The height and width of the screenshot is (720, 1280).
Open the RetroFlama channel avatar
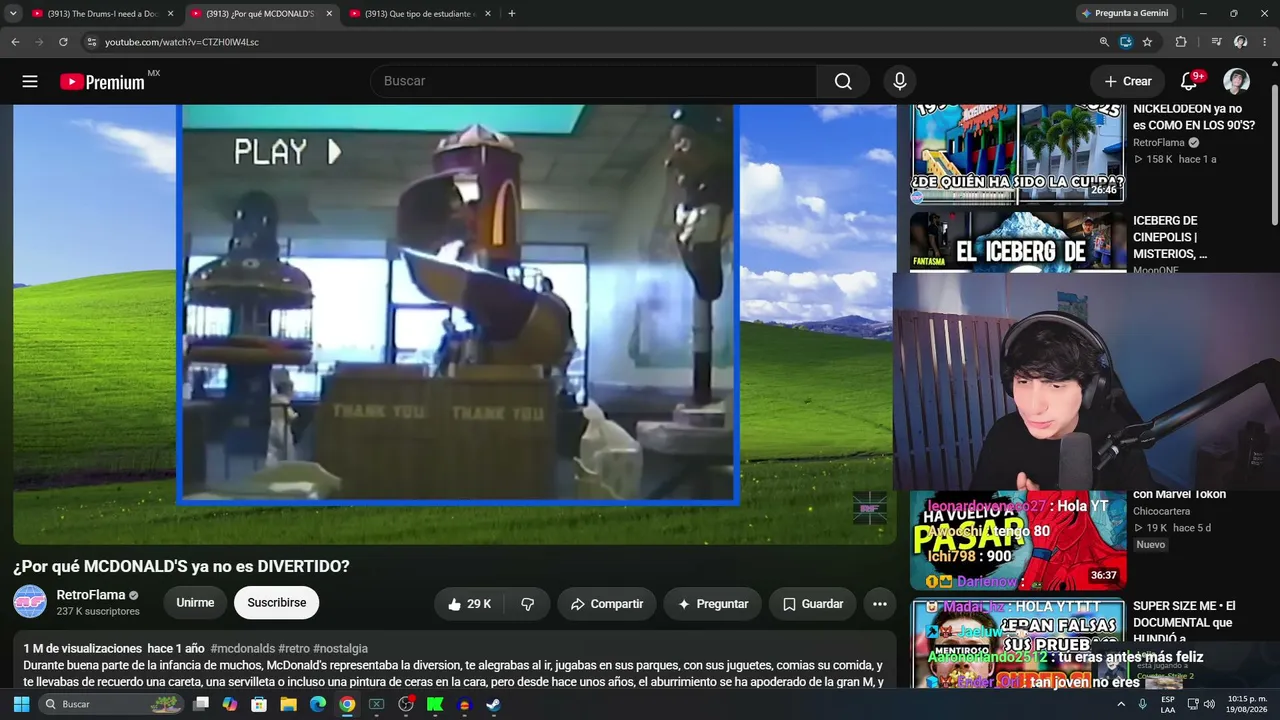tap(30, 602)
